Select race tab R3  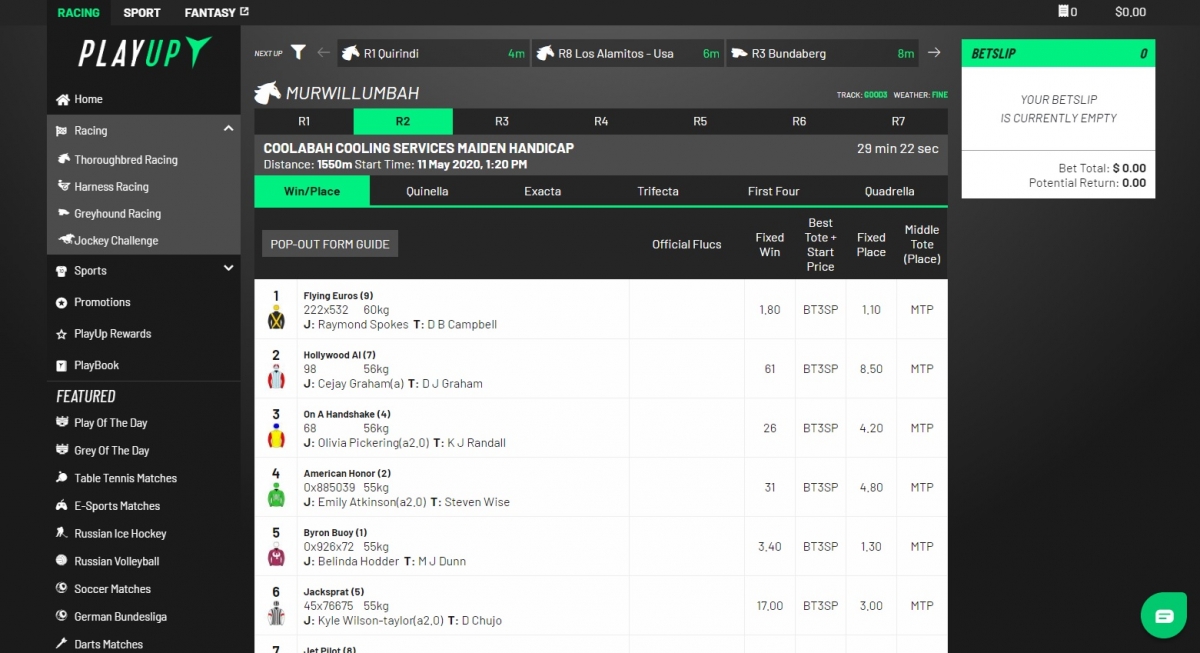[x=502, y=121]
